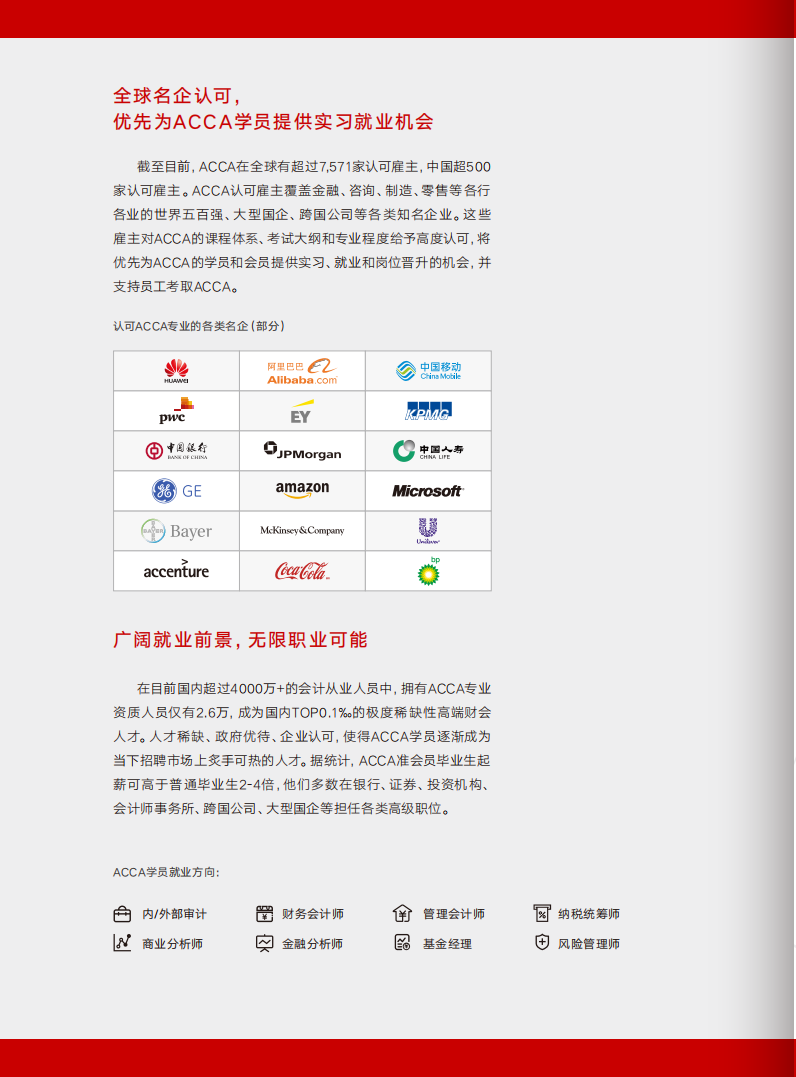Select the China Life logo
Screen dimensions: 796x1077
(x=428, y=451)
